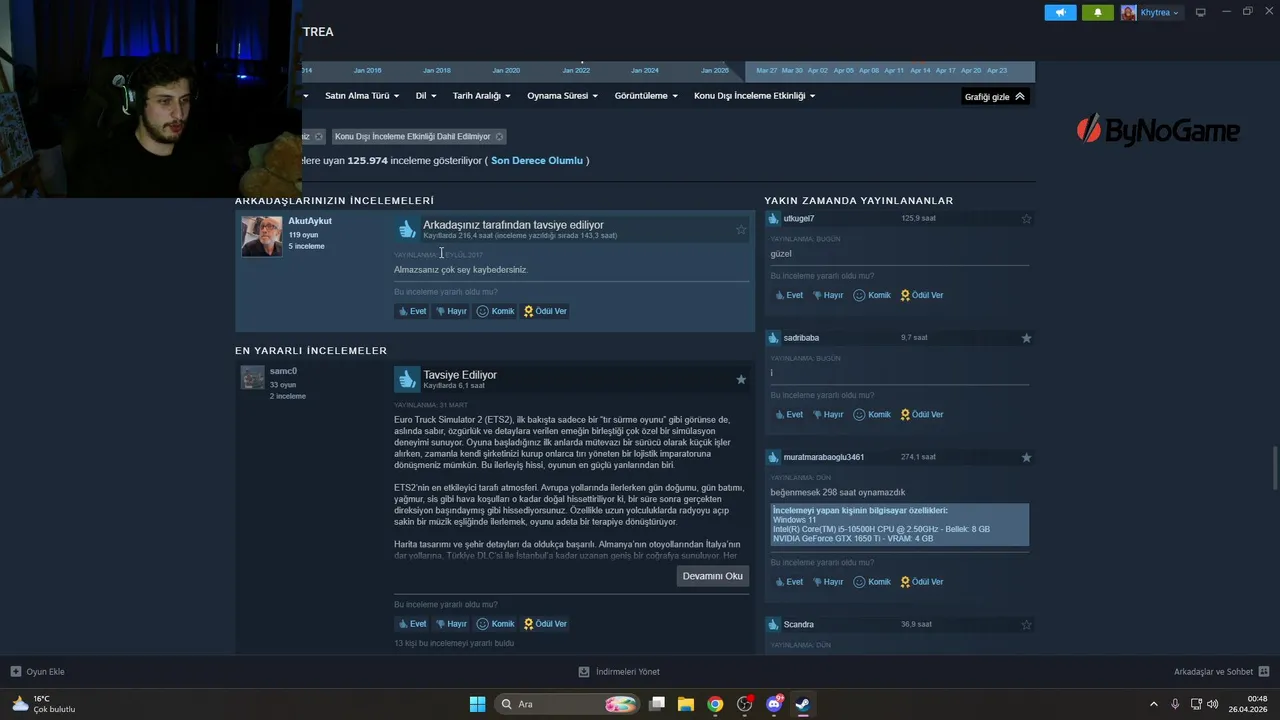Open Google Chrome from the taskbar
Screen dimensions: 1280x720
[715, 704]
